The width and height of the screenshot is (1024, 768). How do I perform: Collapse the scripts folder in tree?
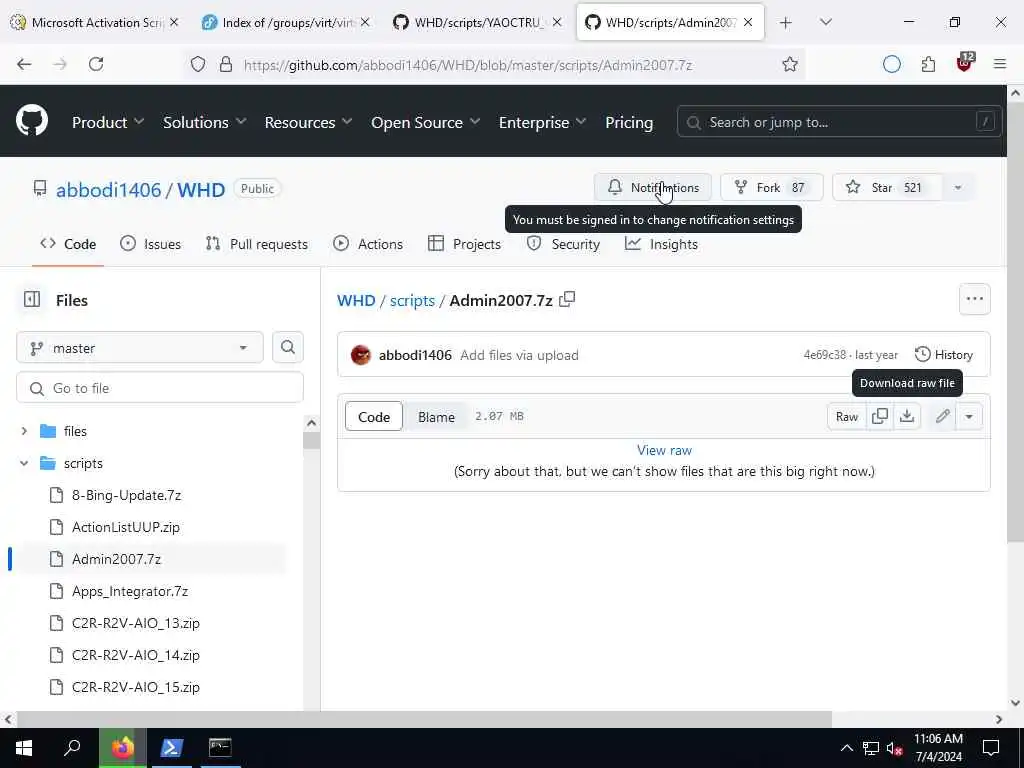(x=24, y=463)
